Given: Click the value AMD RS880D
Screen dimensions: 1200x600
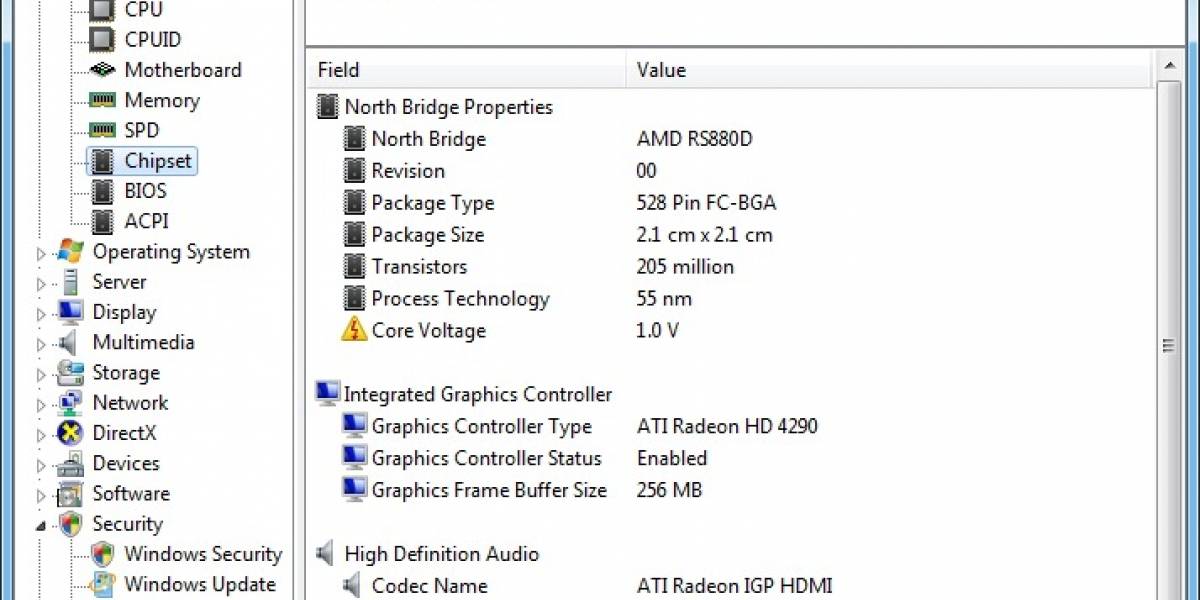Looking at the screenshot, I should pos(695,139).
